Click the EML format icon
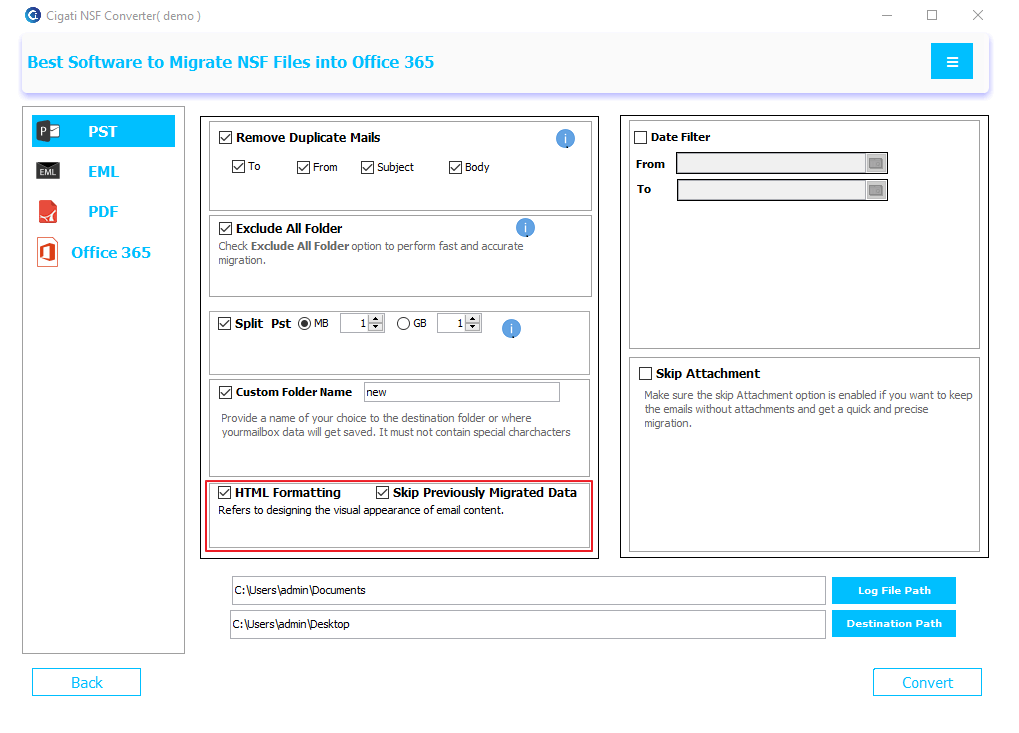 [x=48, y=171]
